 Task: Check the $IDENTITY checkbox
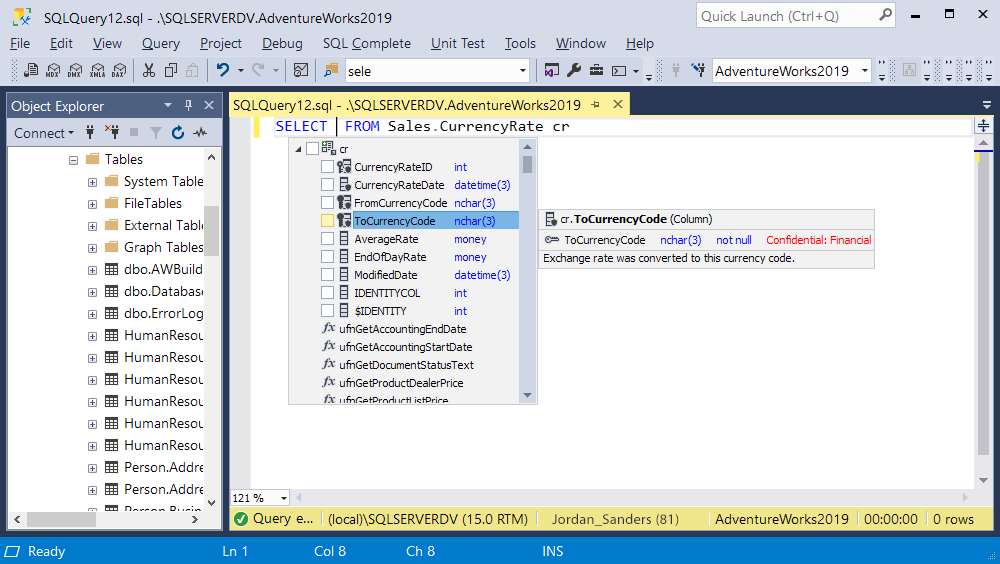pos(327,311)
